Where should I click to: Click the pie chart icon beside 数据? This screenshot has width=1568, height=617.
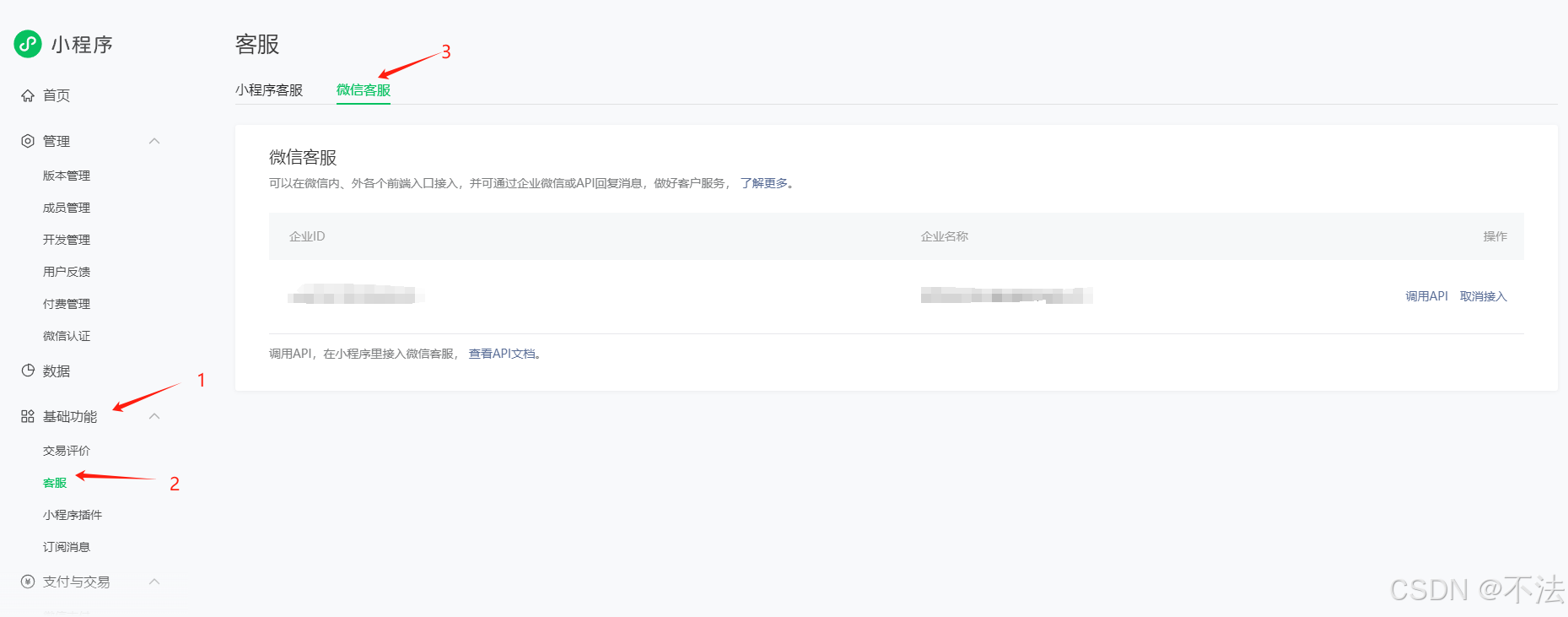click(x=28, y=371)
